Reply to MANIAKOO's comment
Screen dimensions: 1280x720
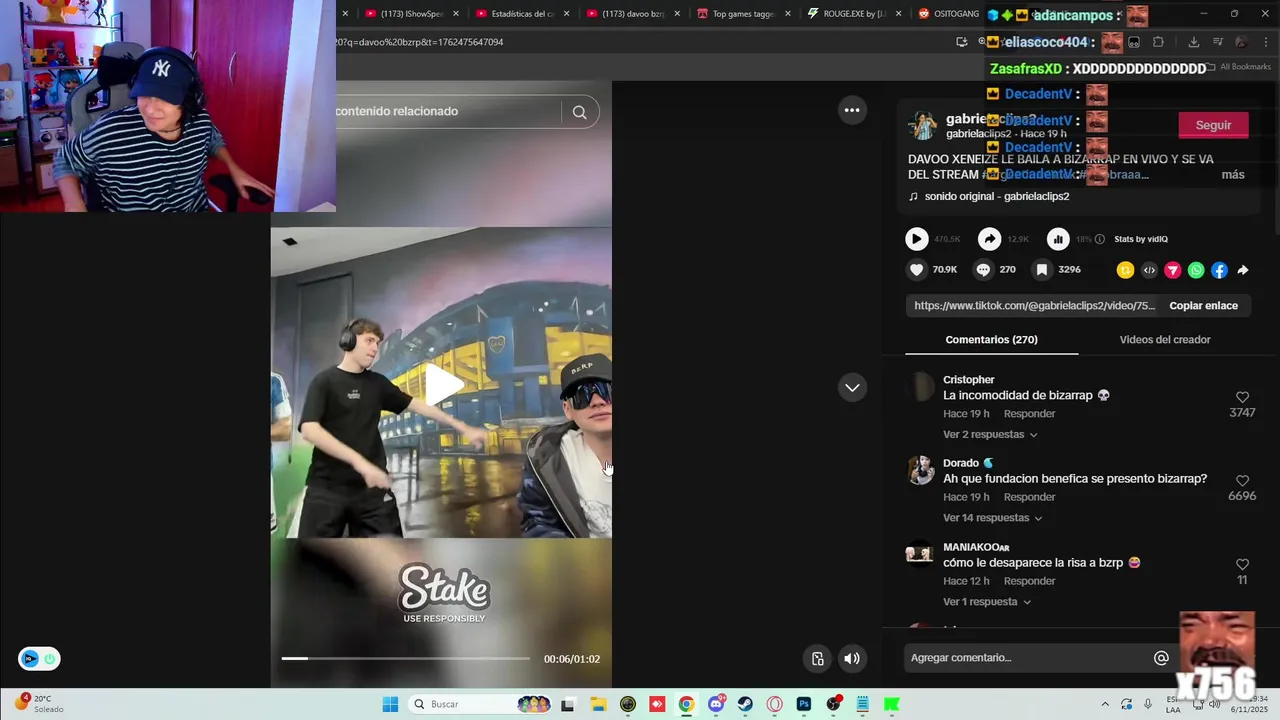click(1029, 581)
